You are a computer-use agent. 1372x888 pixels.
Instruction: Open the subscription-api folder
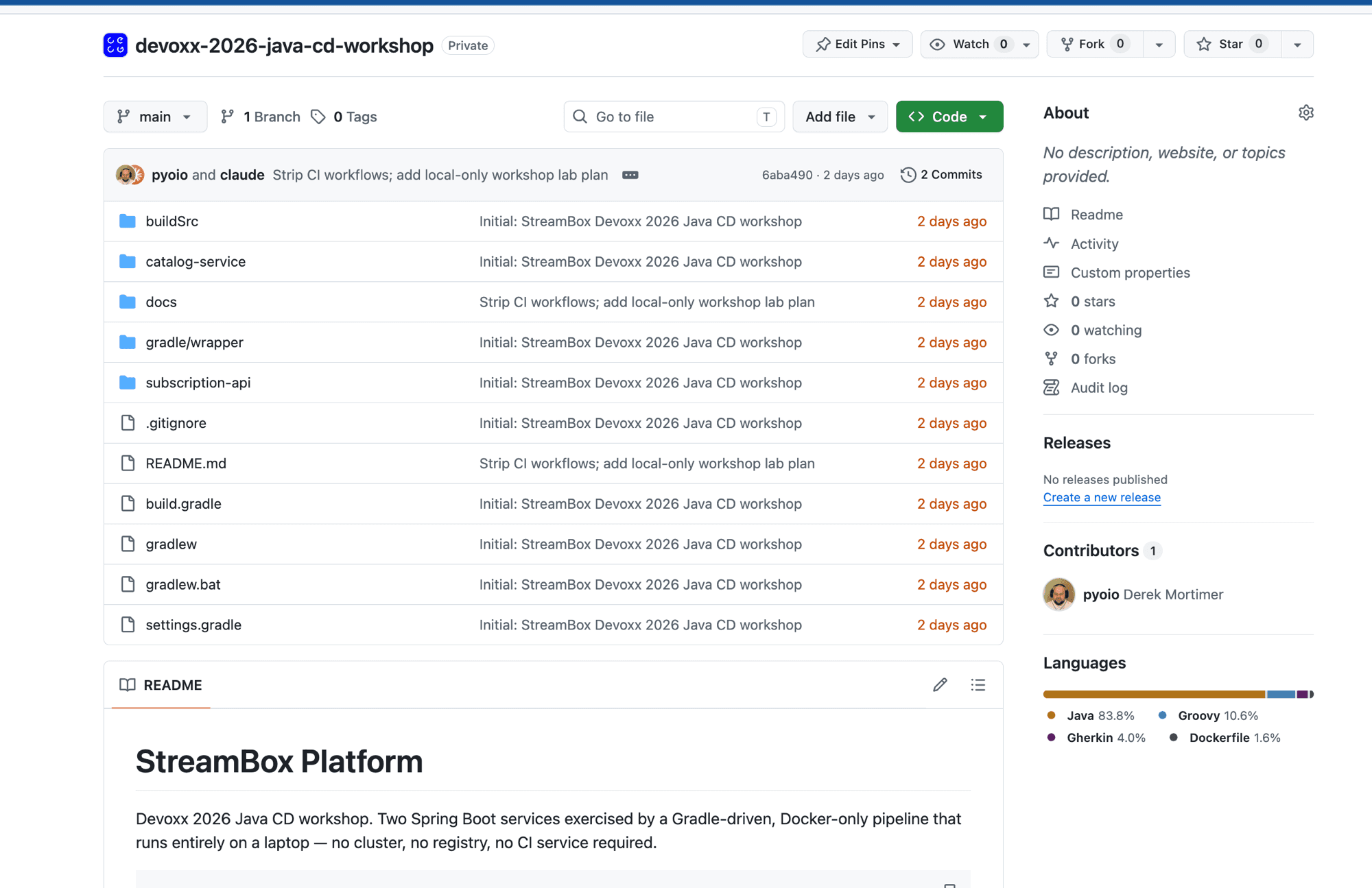[198, 382]
